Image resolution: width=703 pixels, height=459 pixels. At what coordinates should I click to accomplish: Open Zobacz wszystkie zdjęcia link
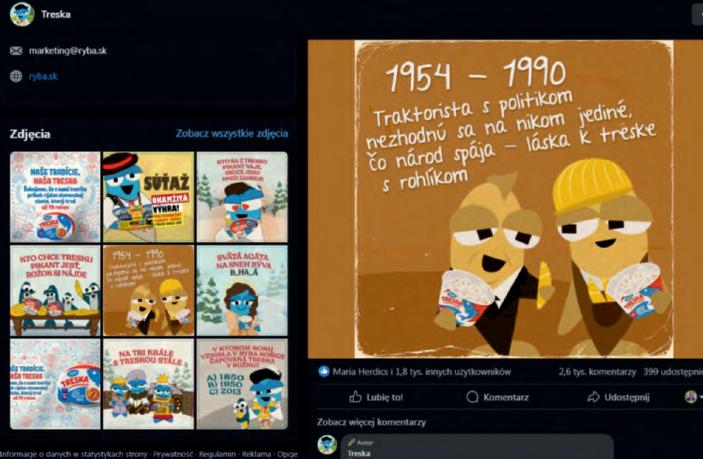pyautogui.click(x=232, y=133)
